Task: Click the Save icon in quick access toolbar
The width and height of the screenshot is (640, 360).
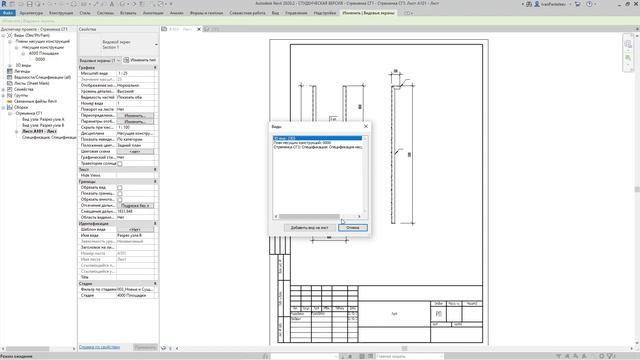Action: (29, 4)
